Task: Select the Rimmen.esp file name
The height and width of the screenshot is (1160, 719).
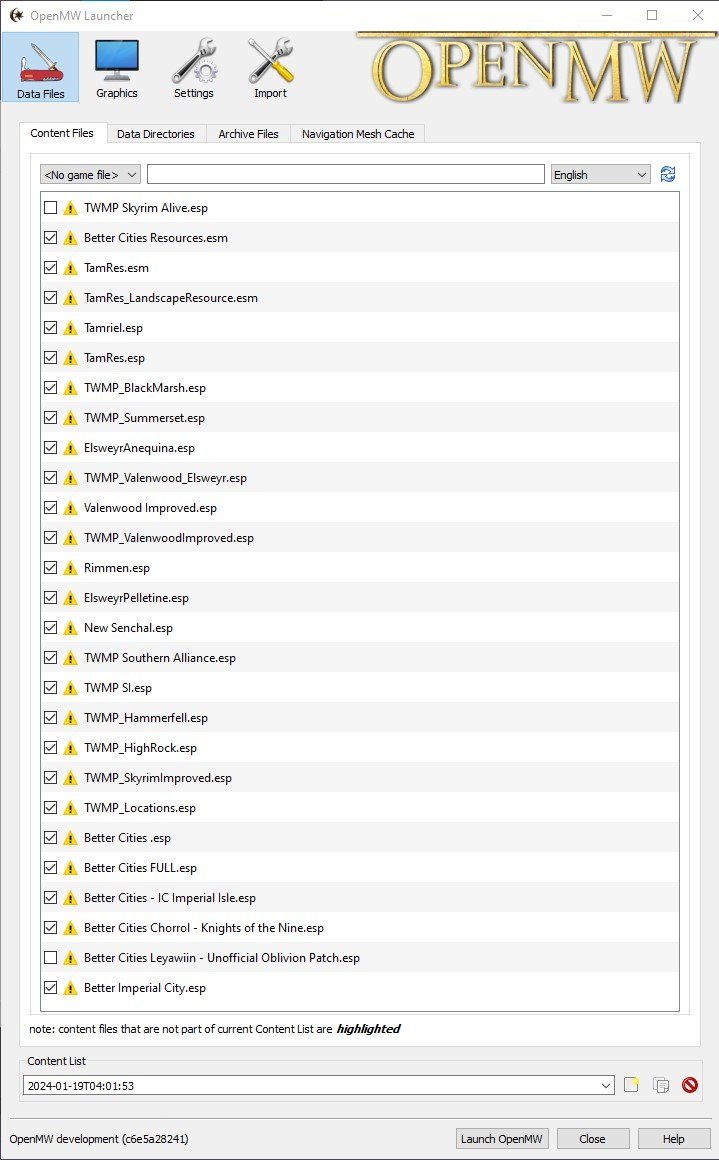Action: (x=117, y=568)
